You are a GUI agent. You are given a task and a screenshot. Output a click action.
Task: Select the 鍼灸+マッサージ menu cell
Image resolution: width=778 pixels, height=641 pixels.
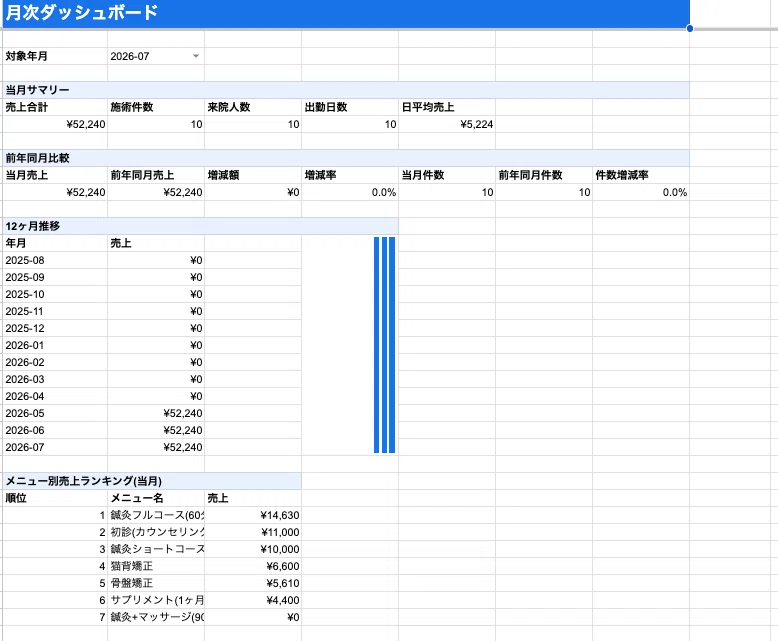pos(156,617)
